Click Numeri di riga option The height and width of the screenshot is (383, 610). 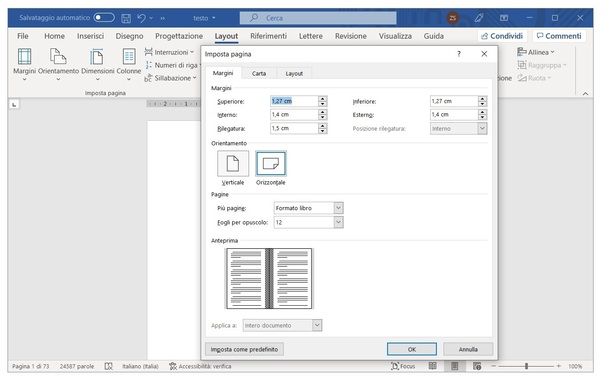(172, 65)
